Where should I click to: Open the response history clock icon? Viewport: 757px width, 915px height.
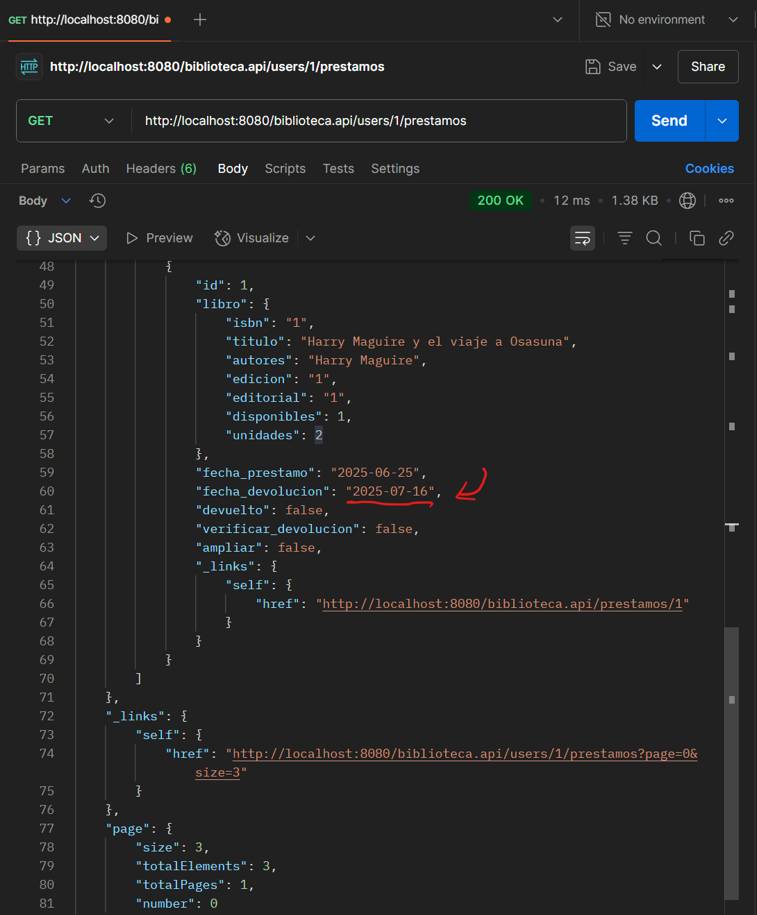tap(97, 201)
